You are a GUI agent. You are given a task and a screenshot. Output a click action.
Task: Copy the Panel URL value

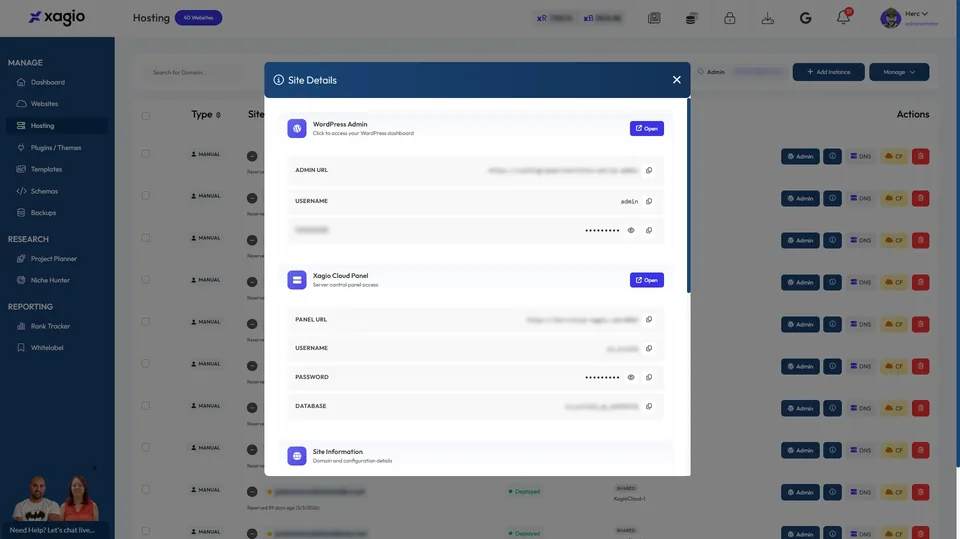coord(649,319)
